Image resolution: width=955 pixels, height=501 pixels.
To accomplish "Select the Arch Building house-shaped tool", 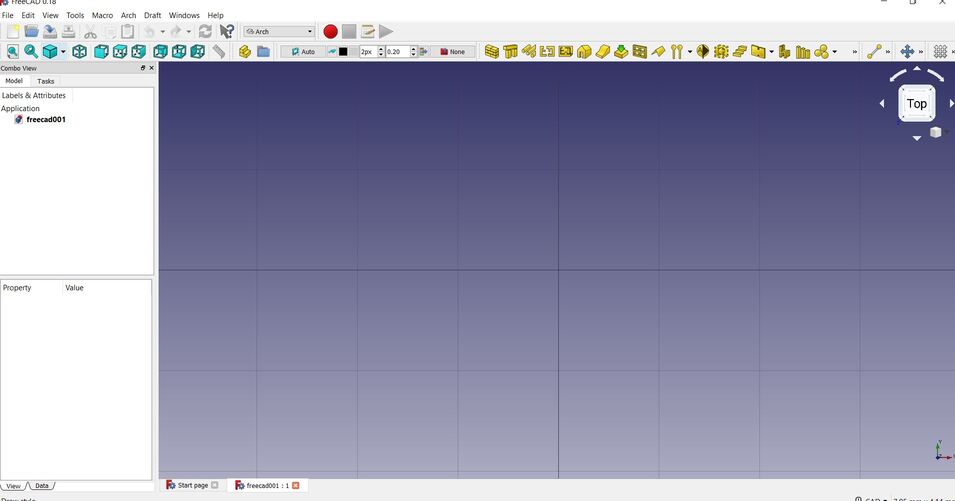I will [584, 52].
